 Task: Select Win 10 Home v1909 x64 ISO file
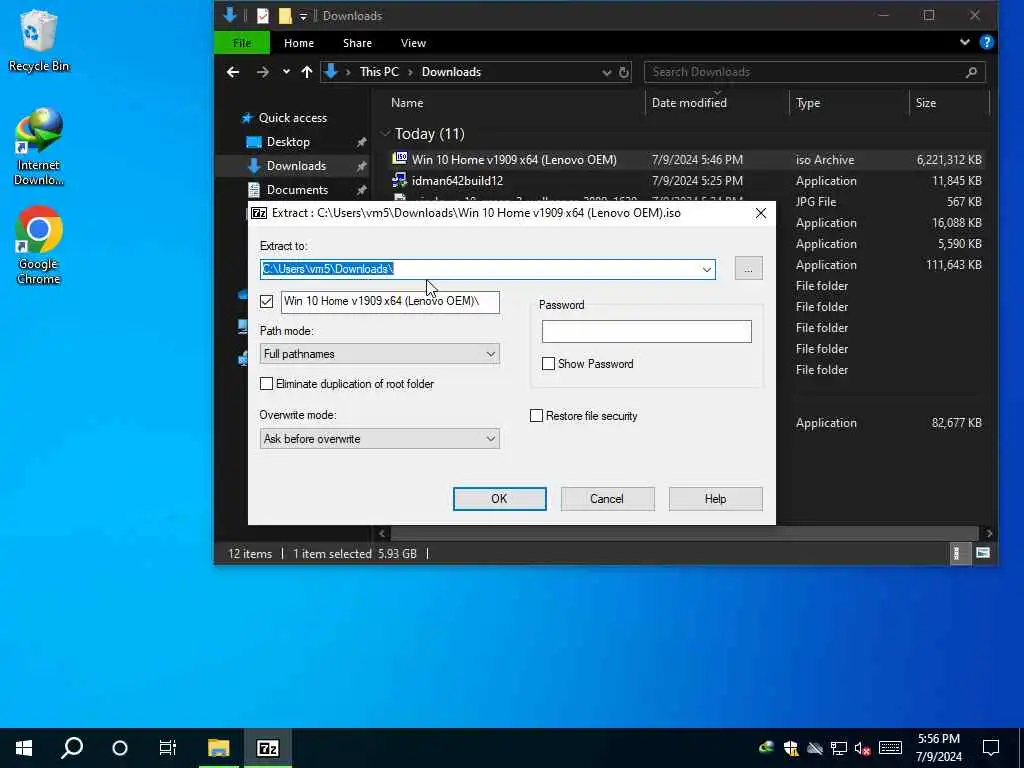(514, 159)
